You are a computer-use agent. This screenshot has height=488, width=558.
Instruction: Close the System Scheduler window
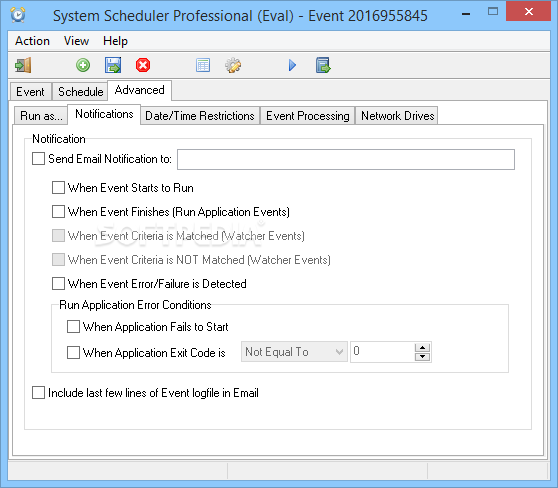tap(528, 11)
